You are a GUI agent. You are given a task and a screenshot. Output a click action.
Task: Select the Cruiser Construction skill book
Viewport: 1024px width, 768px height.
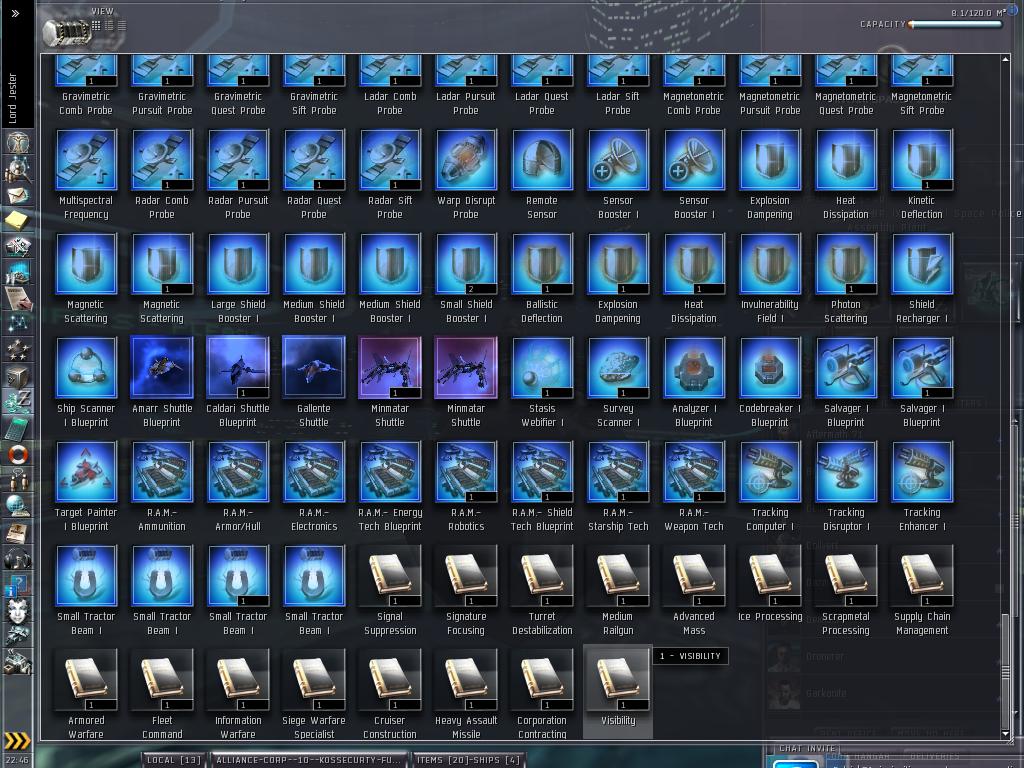click(x=390, y=694)
